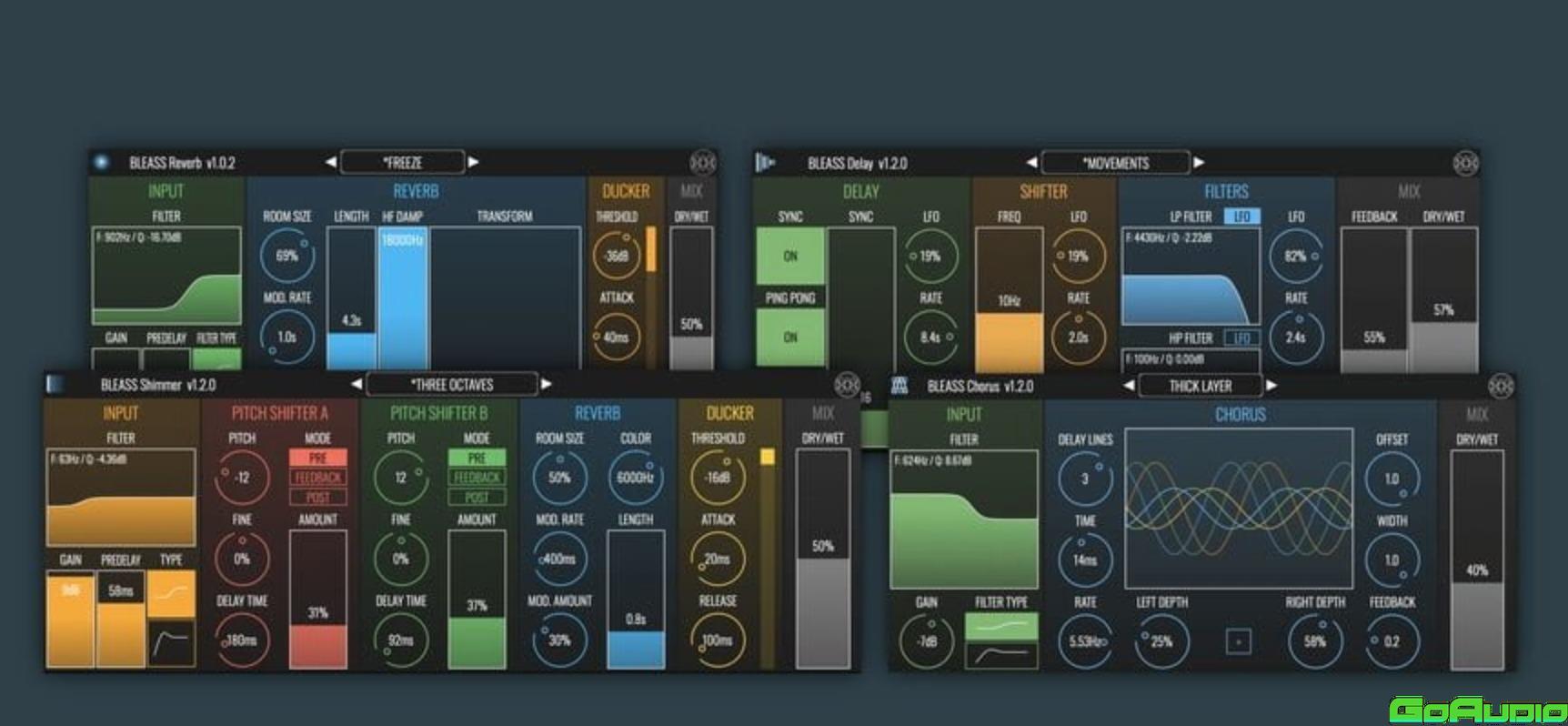Go to next preset in BLEASS Chorus

click(x=1271, y=386)
